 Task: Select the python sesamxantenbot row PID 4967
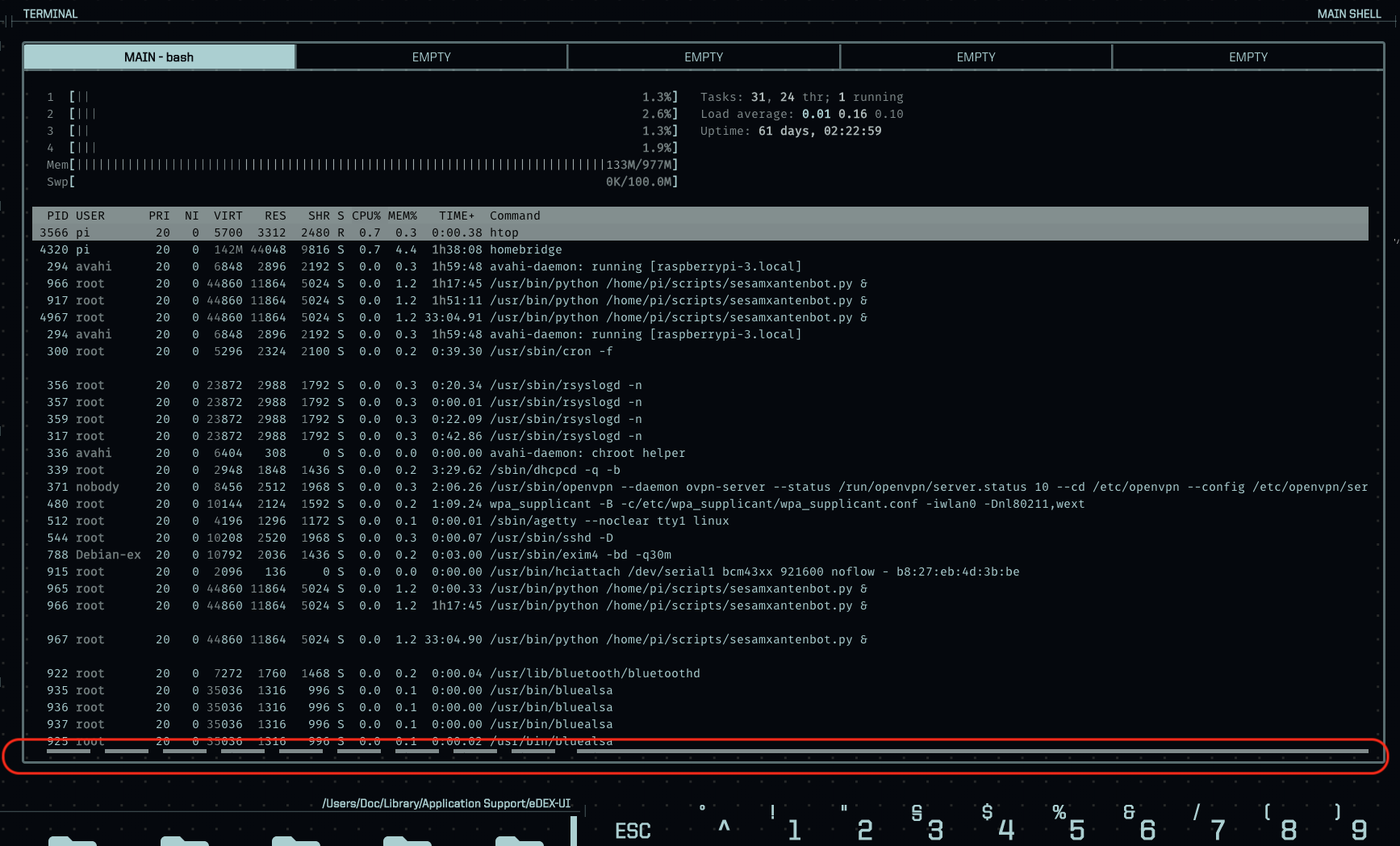(x=700, y=317)
